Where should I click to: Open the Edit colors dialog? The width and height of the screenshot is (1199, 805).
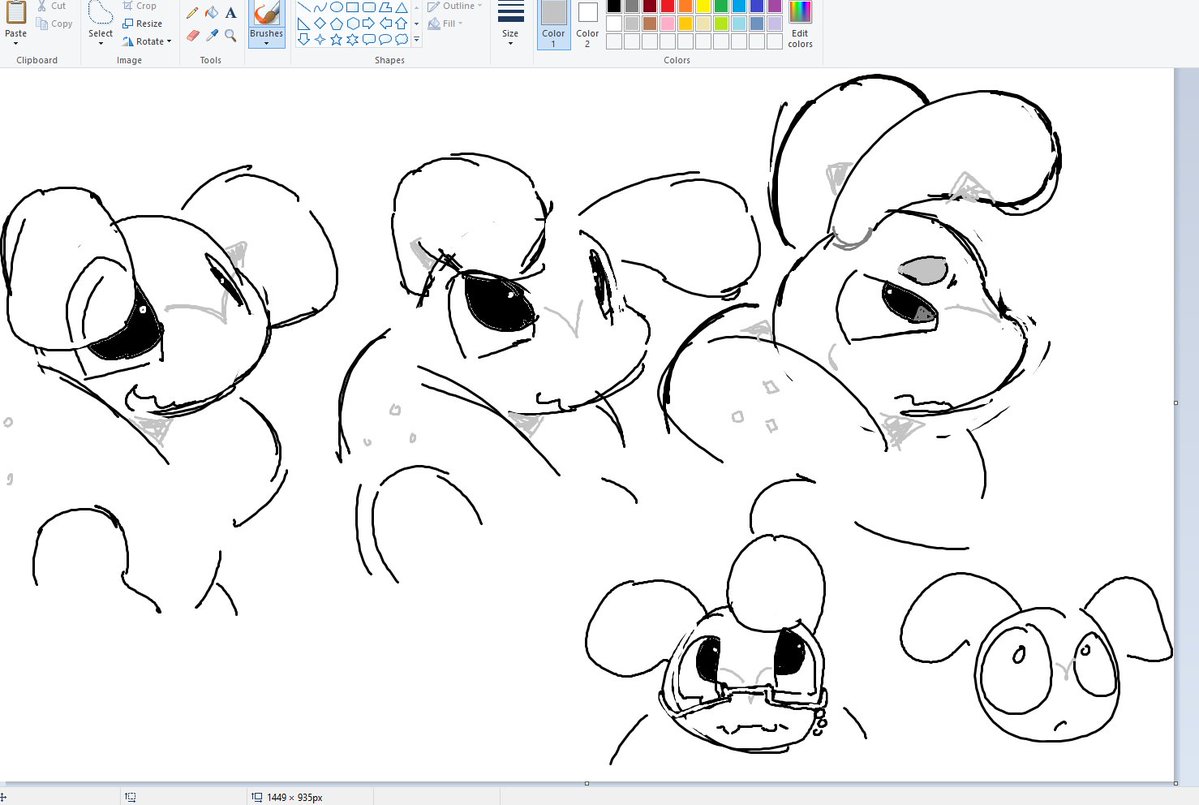coord(800,24)
